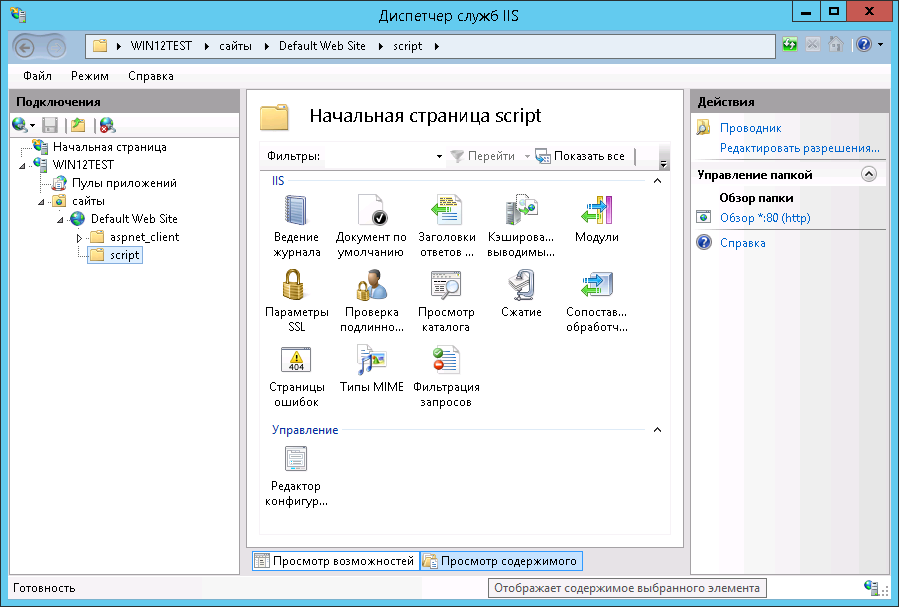Select Пулы приложений in connections tree

124,183
